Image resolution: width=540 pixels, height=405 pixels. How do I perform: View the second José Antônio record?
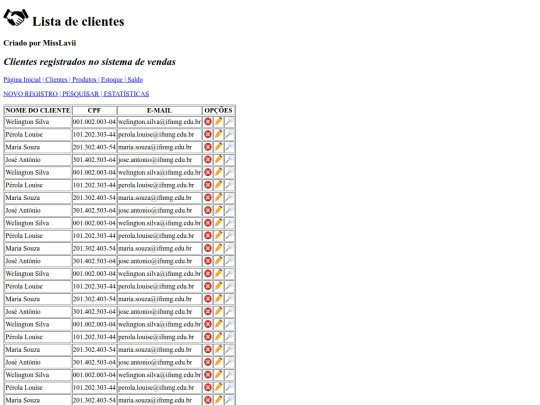[x=229, y=210]
